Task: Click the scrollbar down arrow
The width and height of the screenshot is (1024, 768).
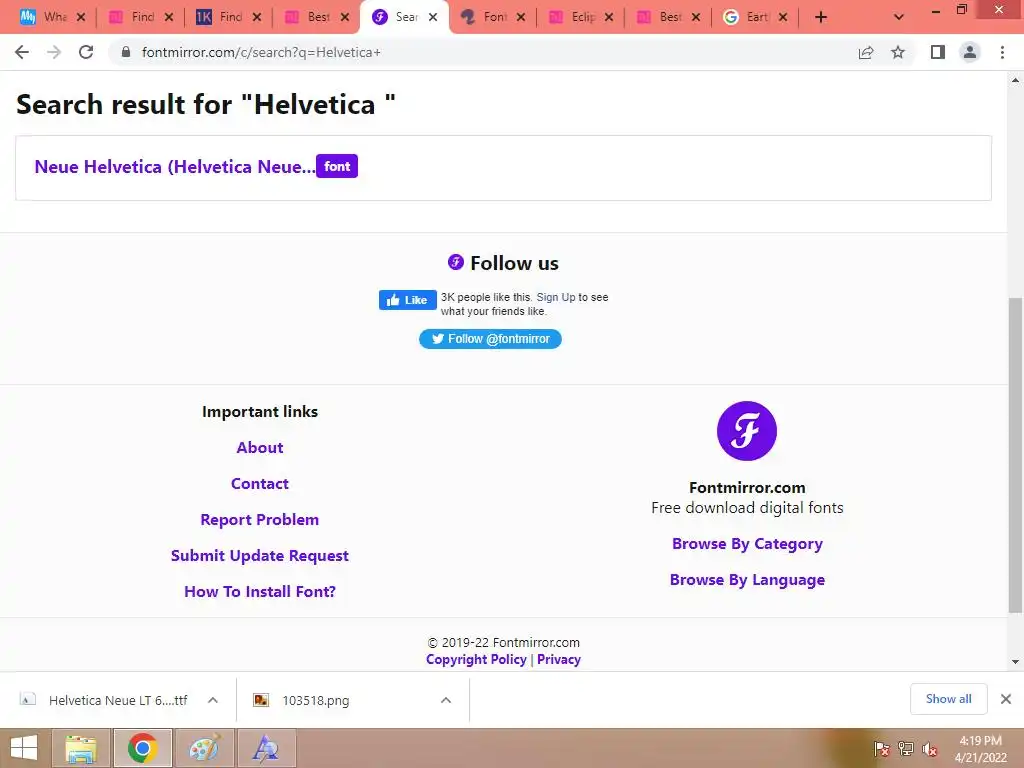Action: pos(1015,662)
